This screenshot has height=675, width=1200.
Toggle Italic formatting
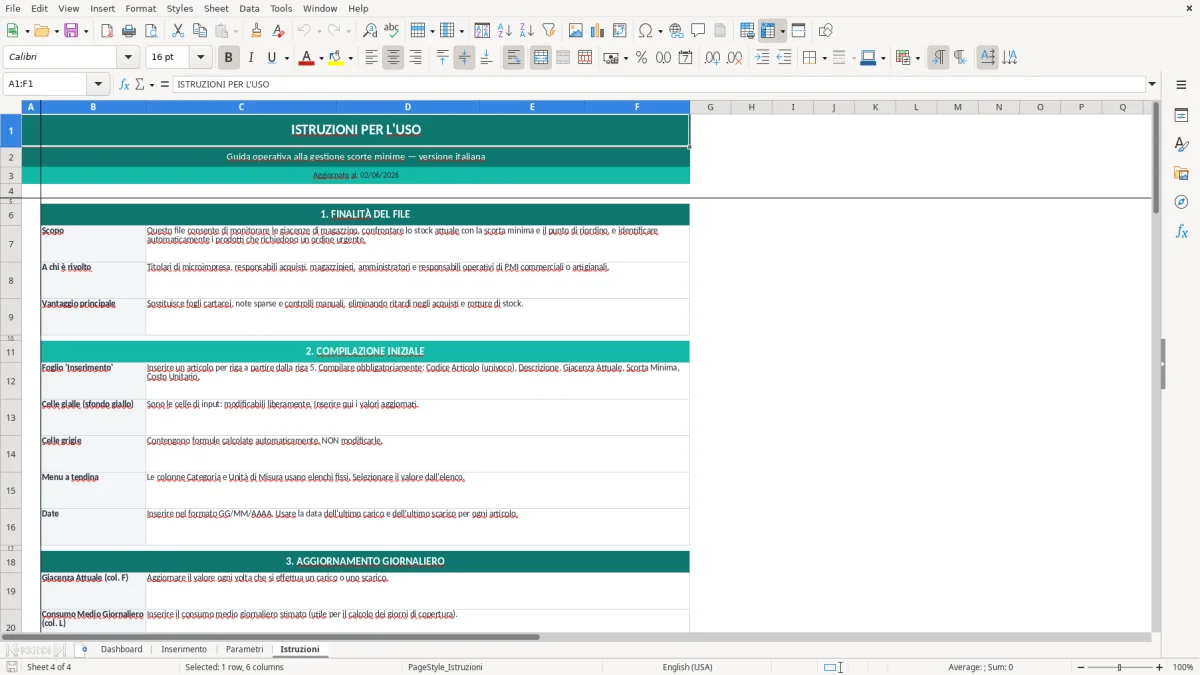point(250,58)
